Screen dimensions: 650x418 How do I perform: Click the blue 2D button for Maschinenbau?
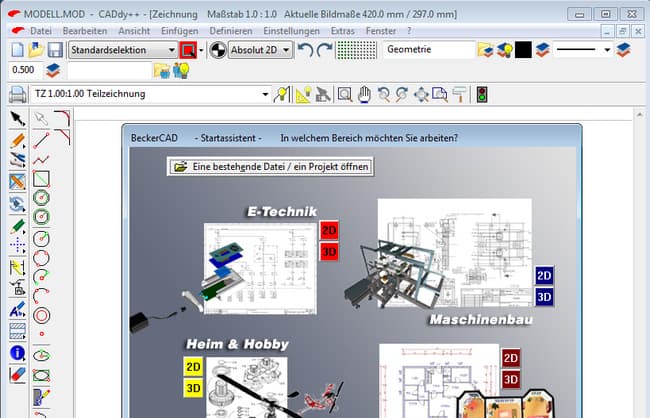point(544,275)
